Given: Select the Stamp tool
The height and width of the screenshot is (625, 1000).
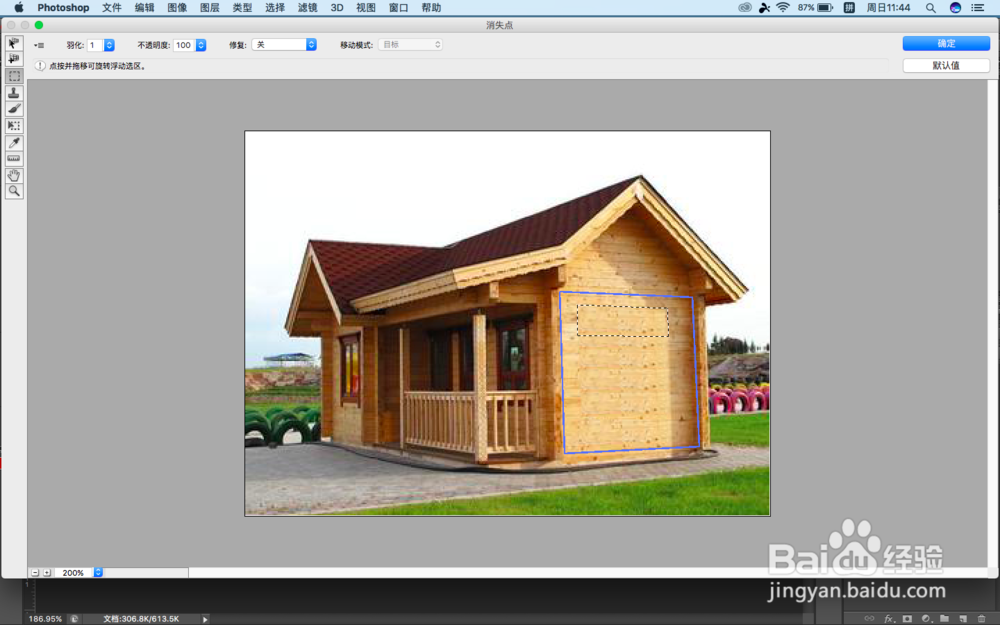Looking at the screenshot, I should point(14,92).
